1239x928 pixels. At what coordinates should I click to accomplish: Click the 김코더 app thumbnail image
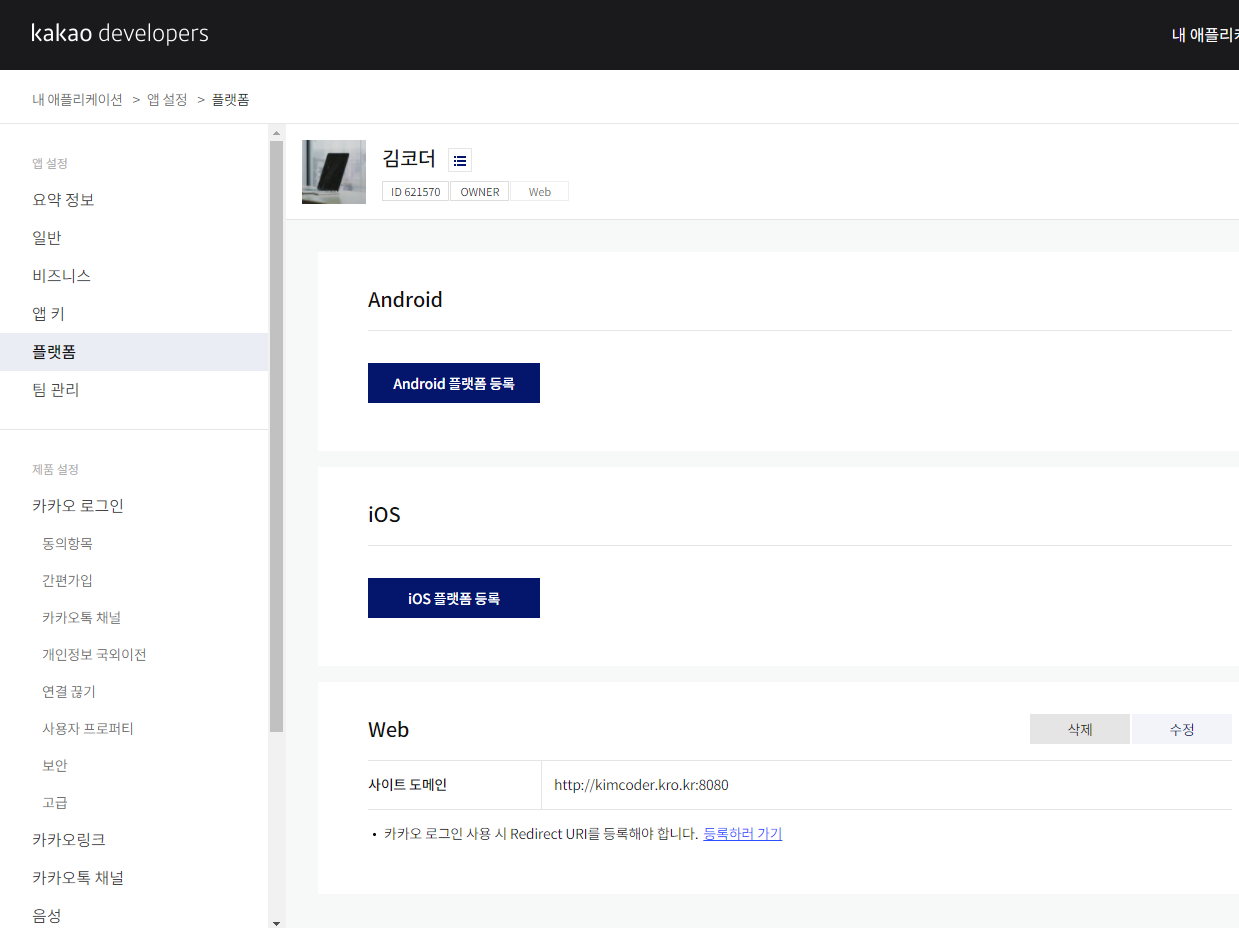334,172
